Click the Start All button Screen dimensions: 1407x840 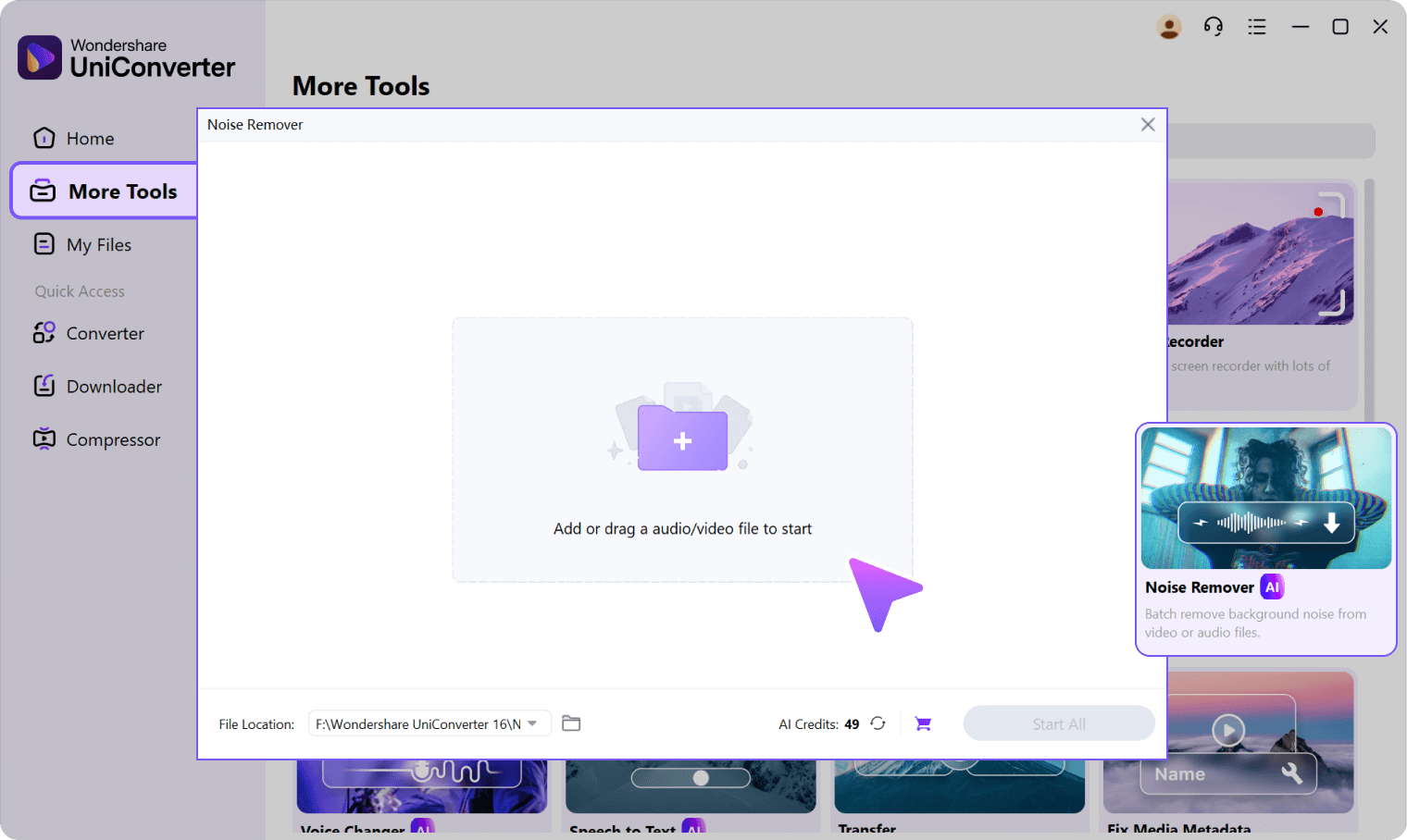pos(1059,723)
